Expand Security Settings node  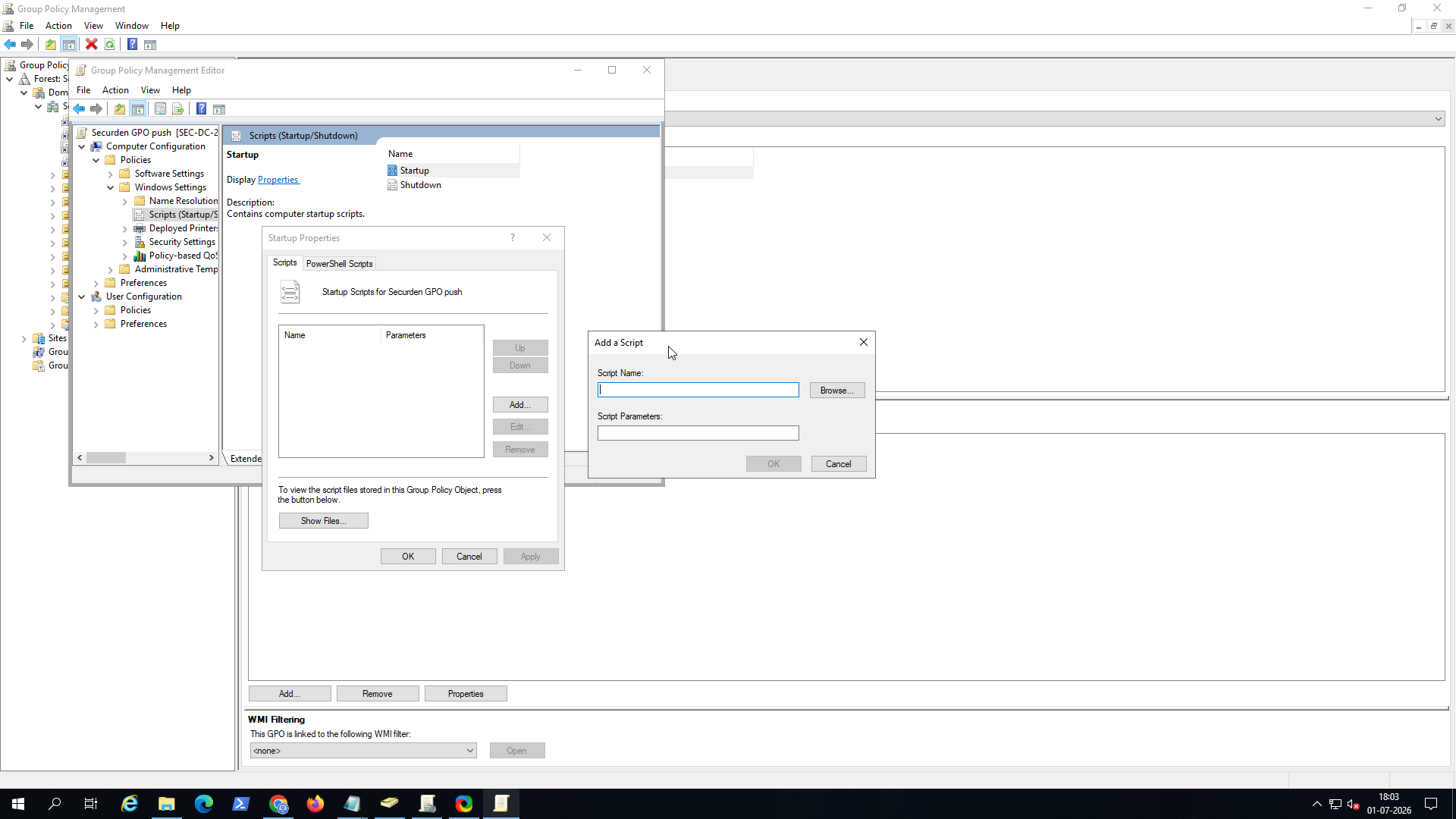click(125, 242)
